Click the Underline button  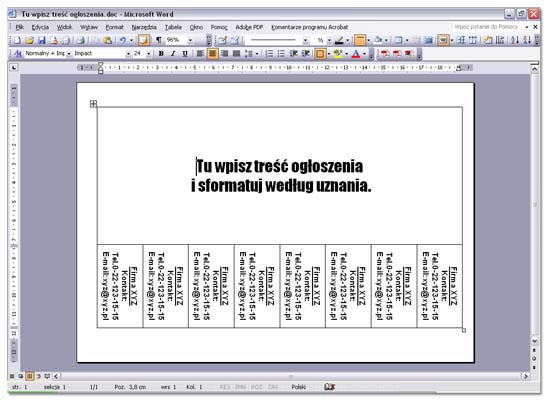185,53
